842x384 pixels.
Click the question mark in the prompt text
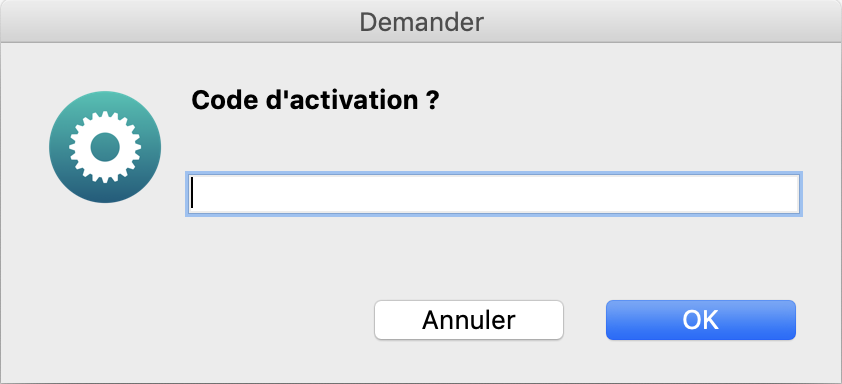point(433,100)
